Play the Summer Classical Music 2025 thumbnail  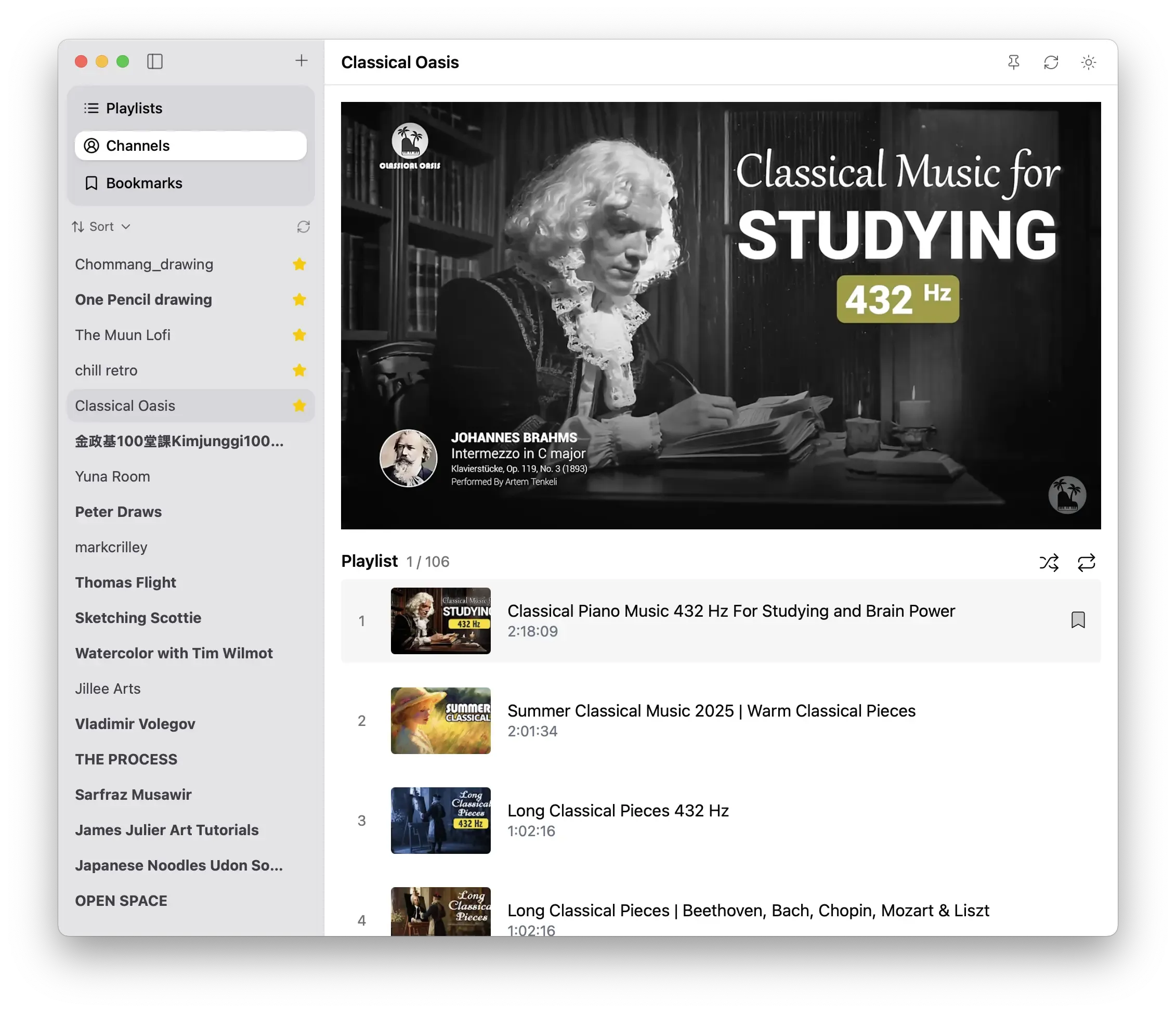[x=440, y=721]
